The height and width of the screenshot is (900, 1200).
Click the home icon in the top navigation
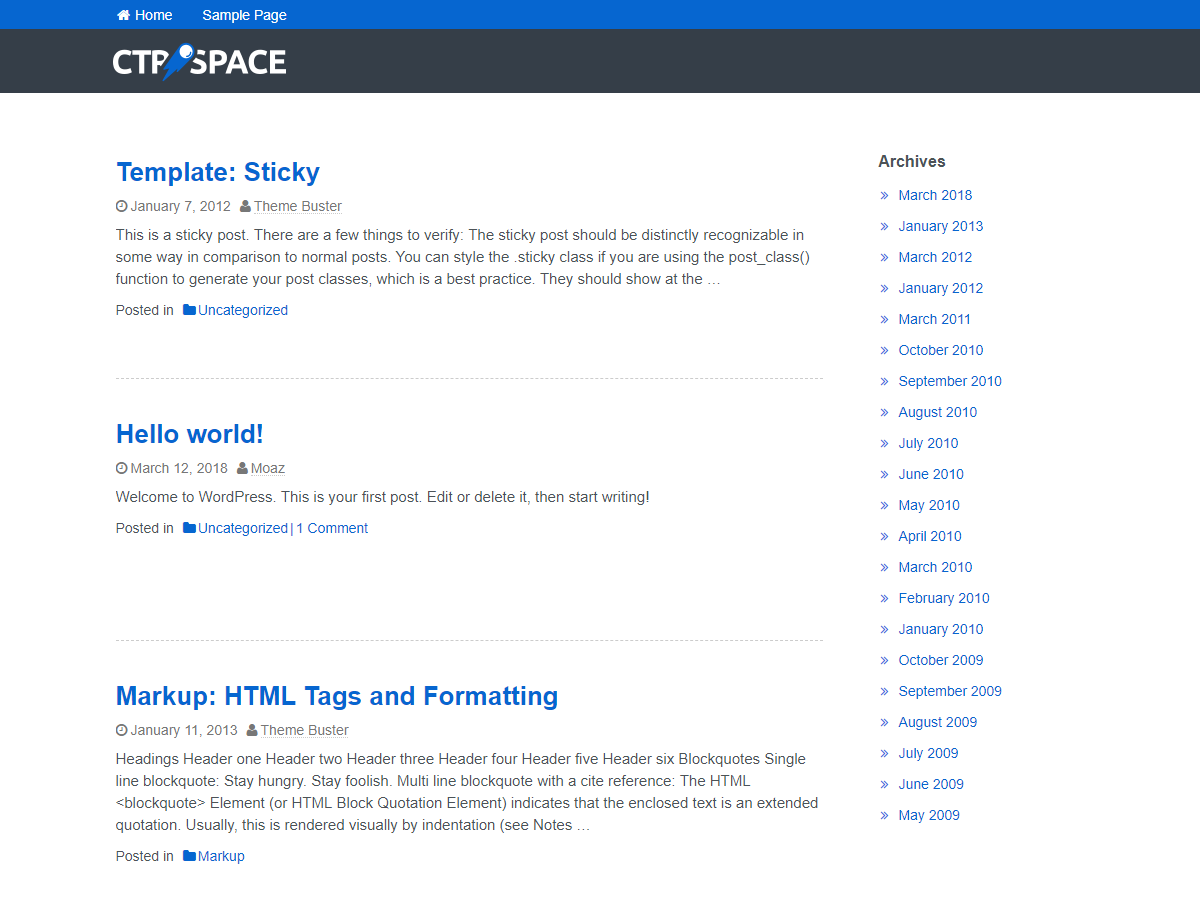pyautogui.click(x=123, y=15)
